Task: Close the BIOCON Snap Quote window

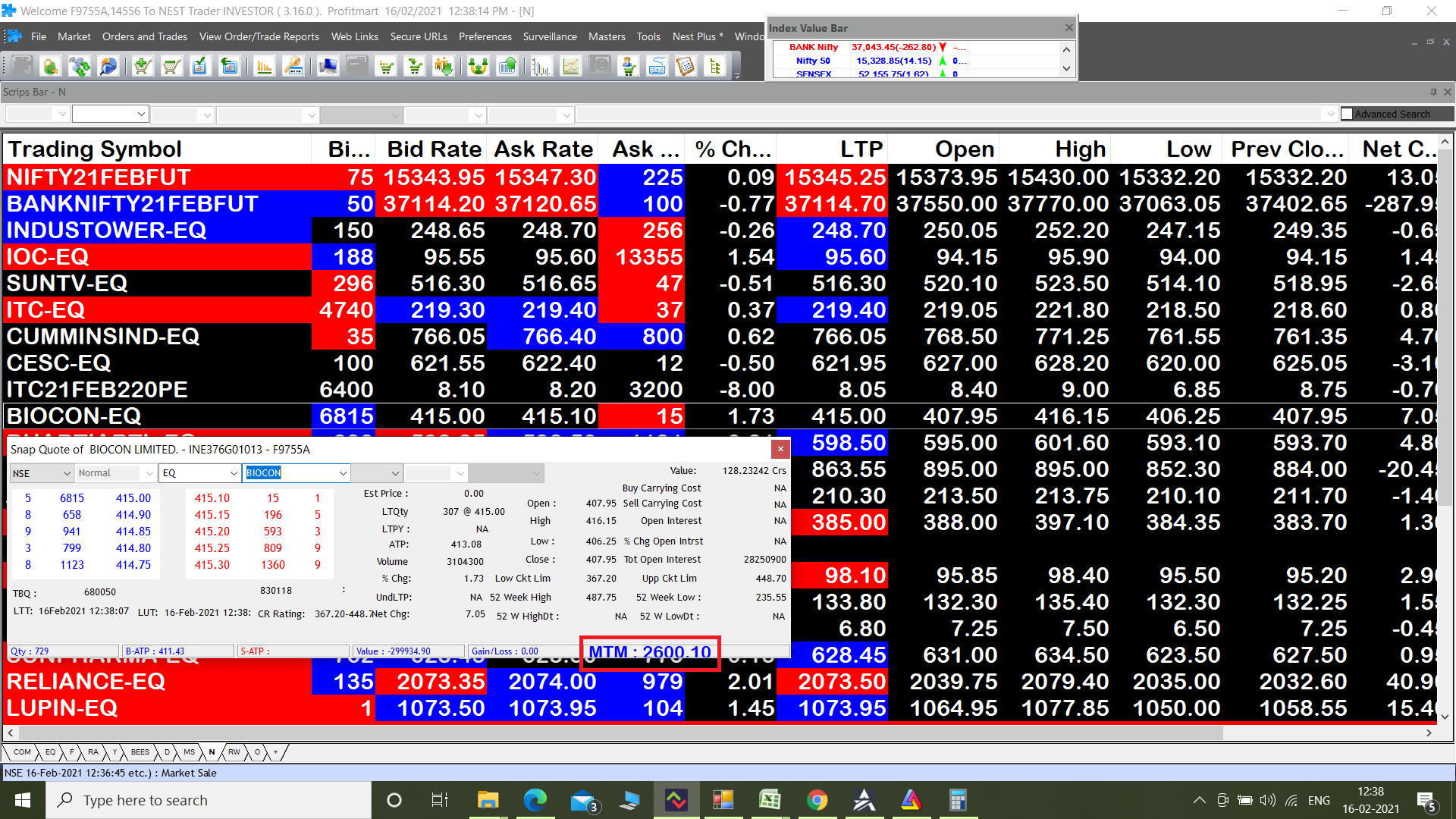Action: tap(780, 450)
